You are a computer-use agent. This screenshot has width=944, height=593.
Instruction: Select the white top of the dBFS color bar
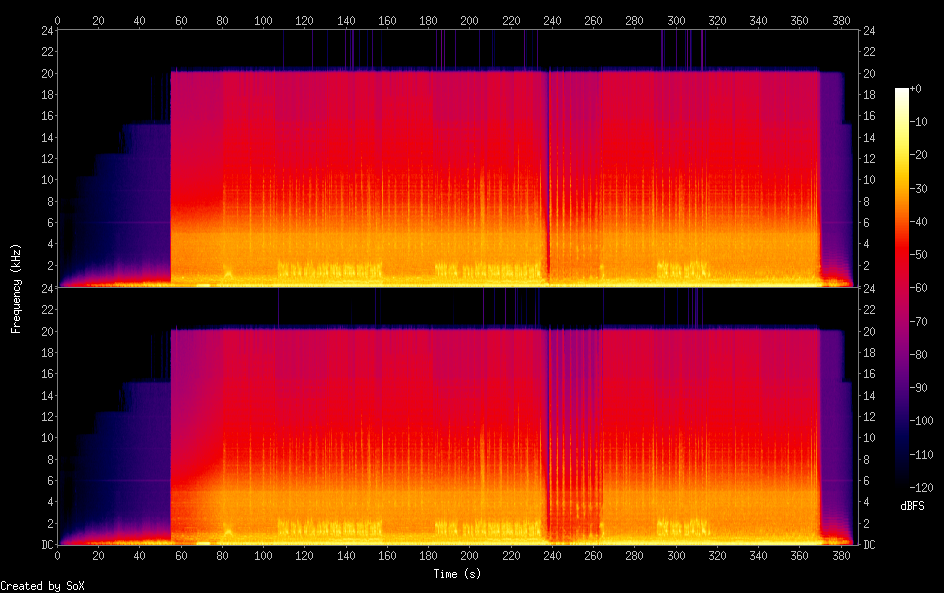[902, 92]
